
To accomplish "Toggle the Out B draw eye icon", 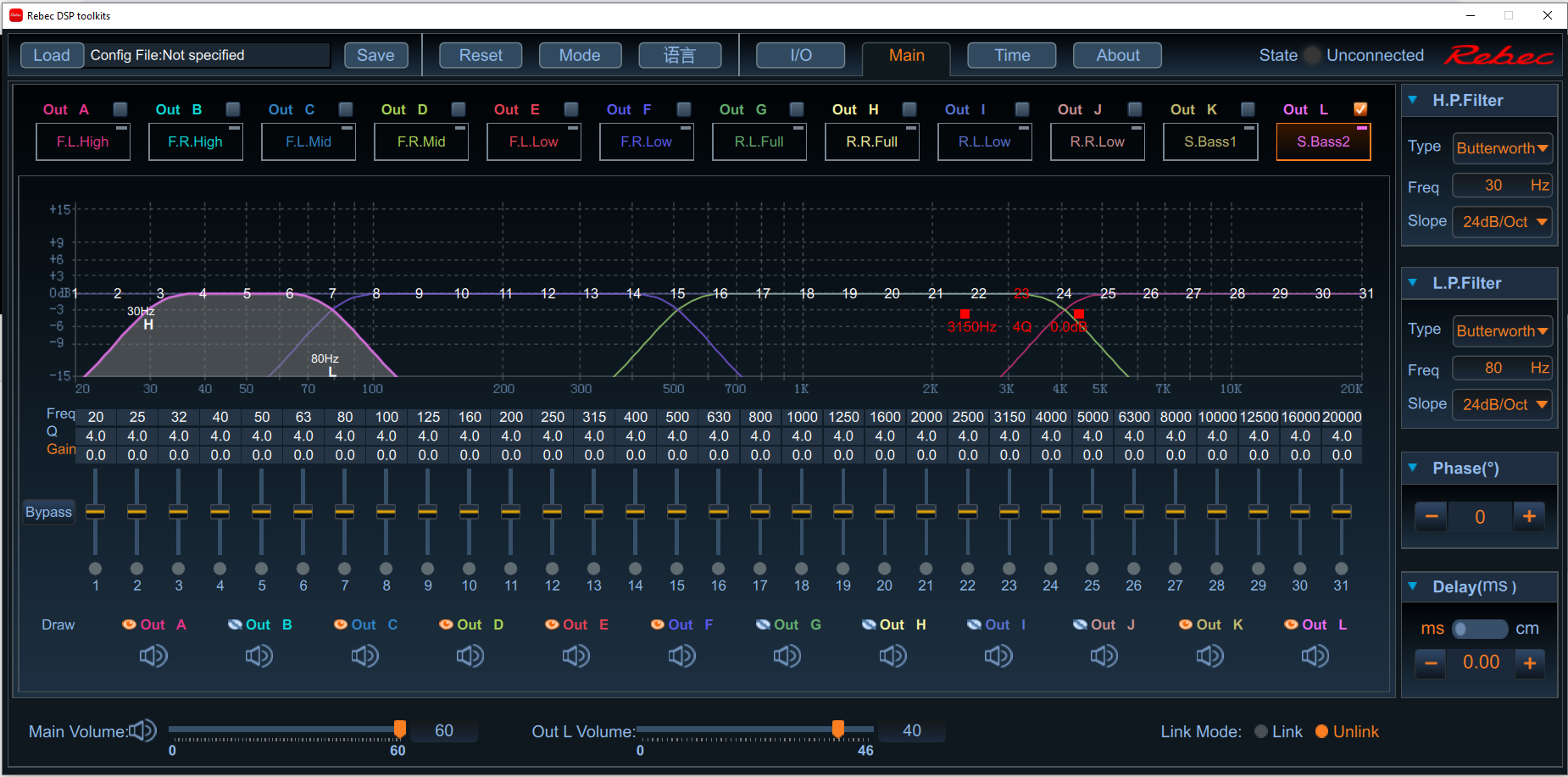I will [236, 624].
